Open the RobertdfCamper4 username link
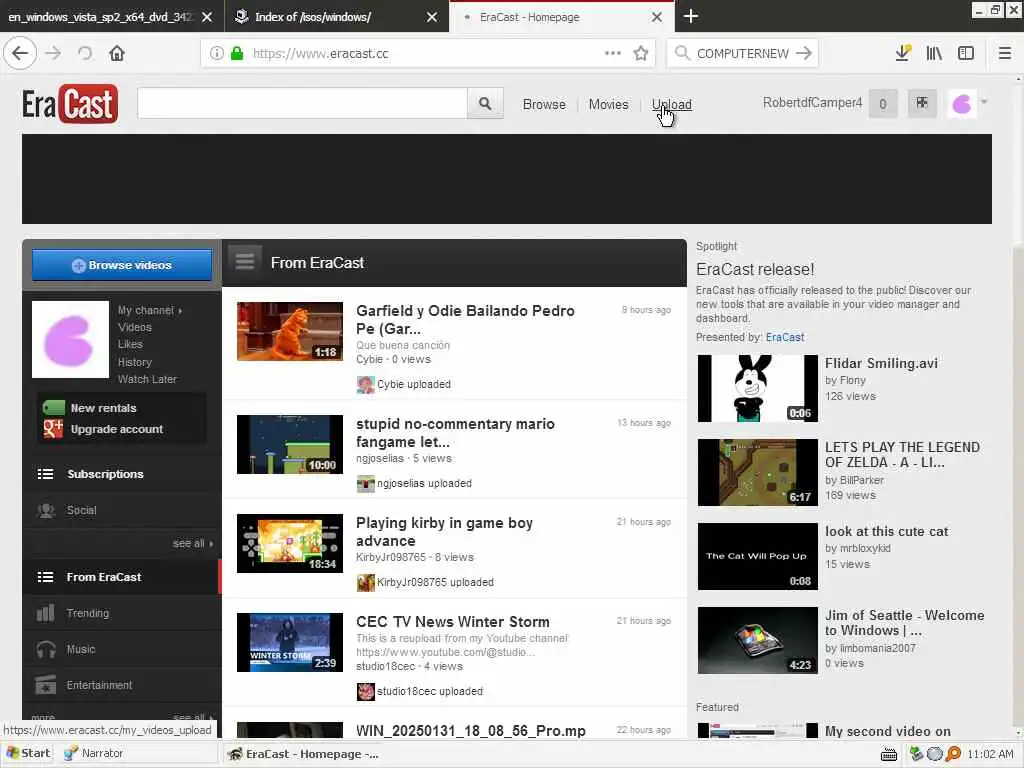 [x=812, y=103]
